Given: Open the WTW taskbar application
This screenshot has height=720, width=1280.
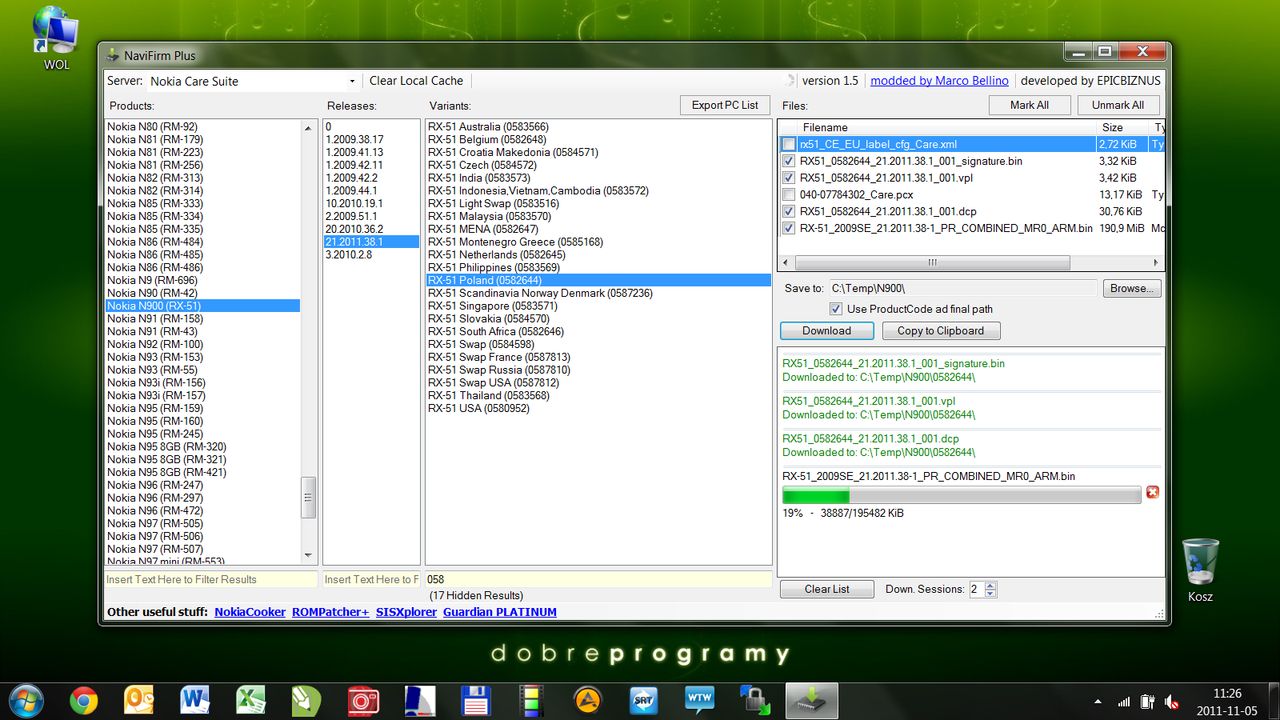Looking at the screenshot, I should pos(700,701).
